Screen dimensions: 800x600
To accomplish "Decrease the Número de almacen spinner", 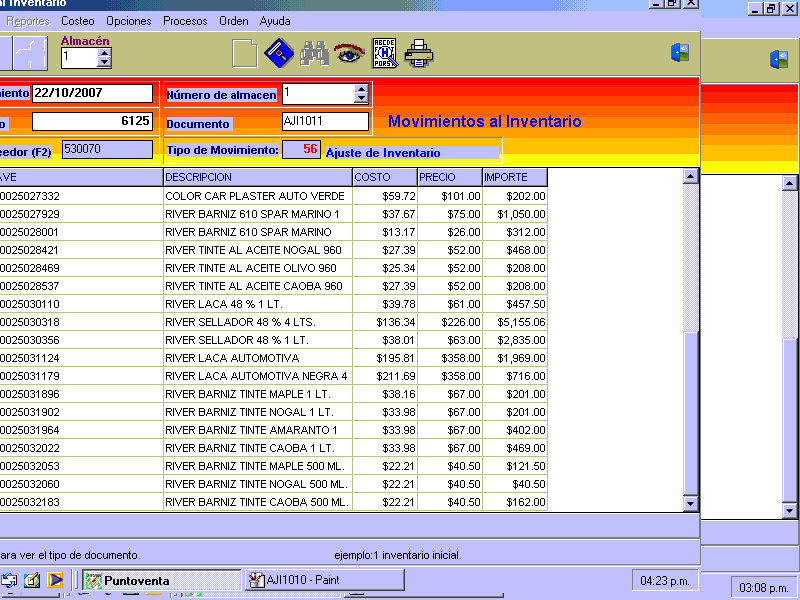I will point(362,99).
